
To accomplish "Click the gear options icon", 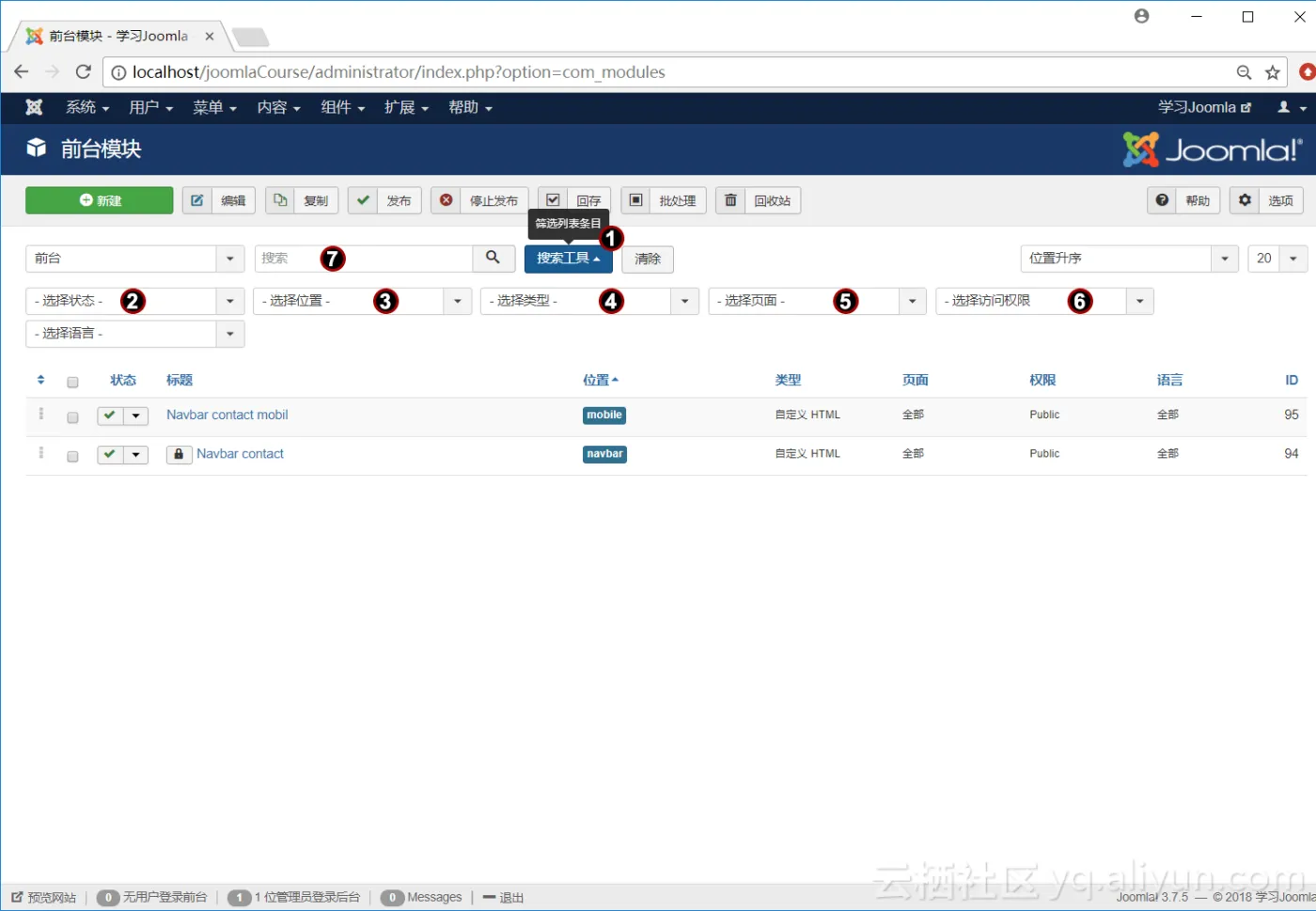I will click(x=1245, y=200).
